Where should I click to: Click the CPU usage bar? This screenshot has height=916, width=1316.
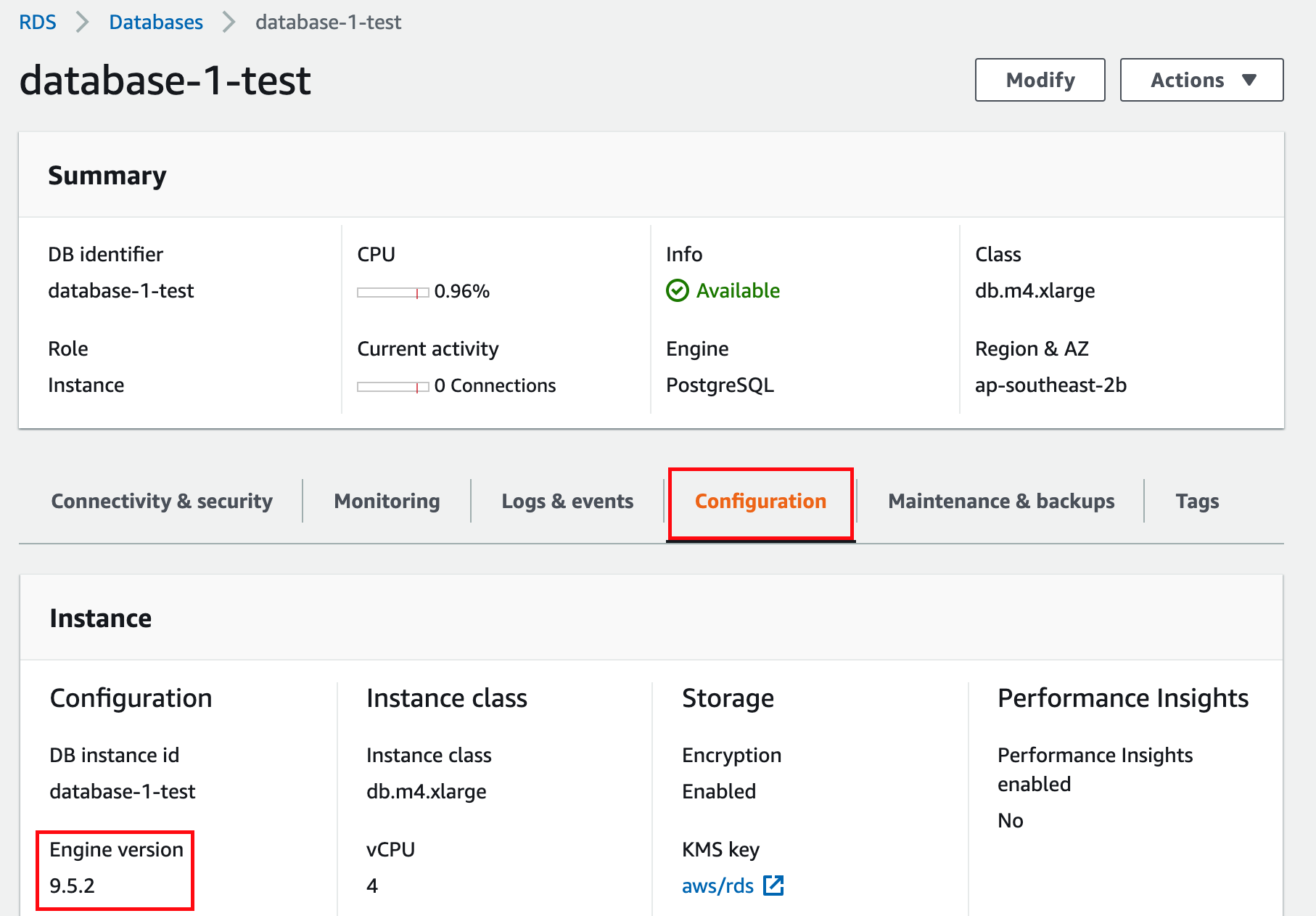coord(392,293)
